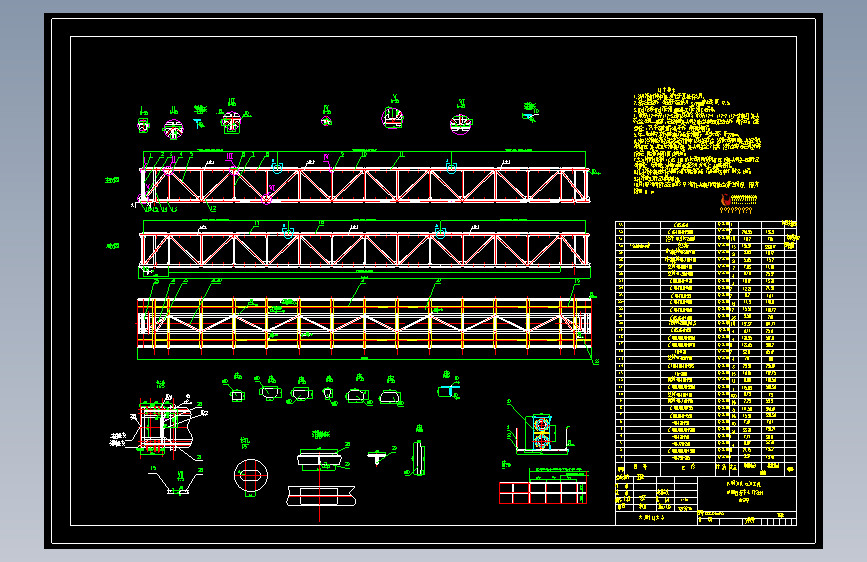Select the magenta circled detail above truss center
The height and width of the screenshot is (562, 867).
pos(393,117)
